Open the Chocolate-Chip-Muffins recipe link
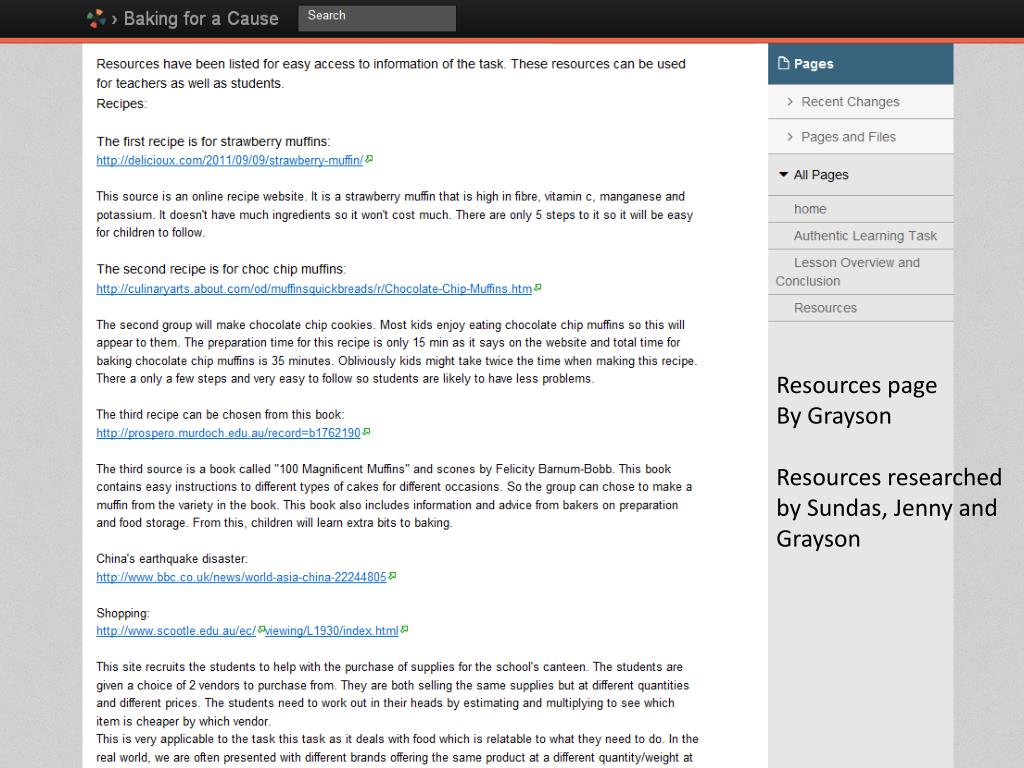Image resolution: width=1024 pixels, height=768 pixels. [x=313, y=289]
